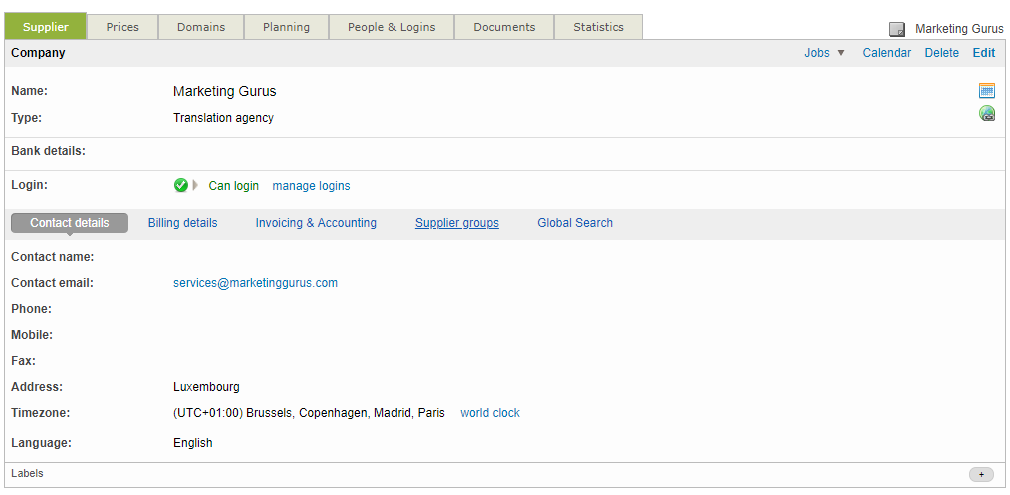Screen dimensions: 1010x495
Task: Open the Documents tab
Action: (x=504, y=27)
